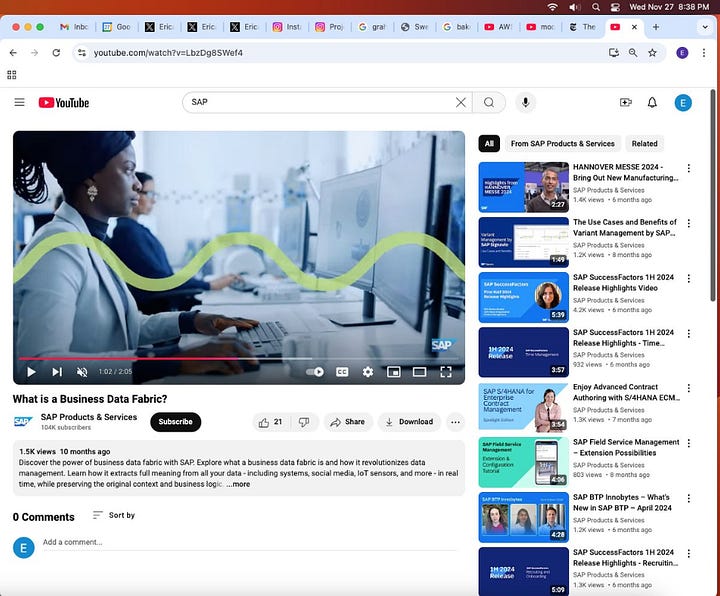Open options for Variant Management video

pyautogui.click(x=688, y=223)
